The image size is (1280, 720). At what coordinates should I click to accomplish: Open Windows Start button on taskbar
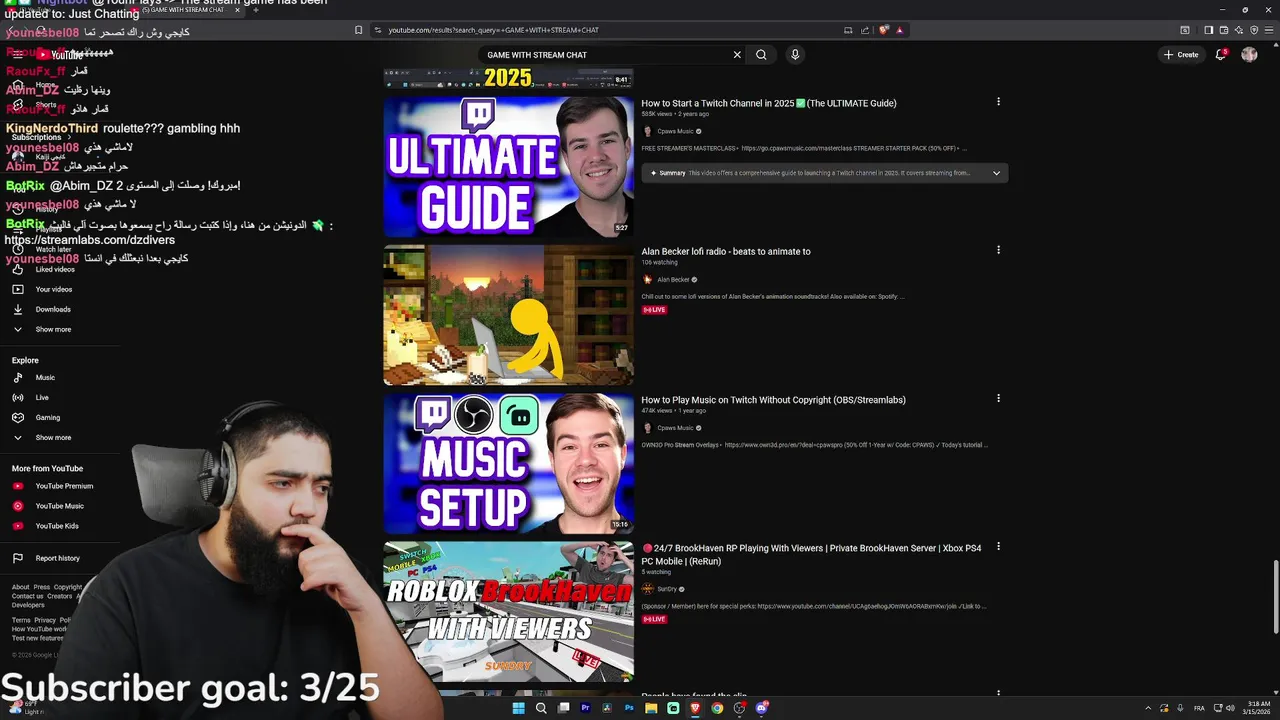pyautogui.click(x=518, y=708)
